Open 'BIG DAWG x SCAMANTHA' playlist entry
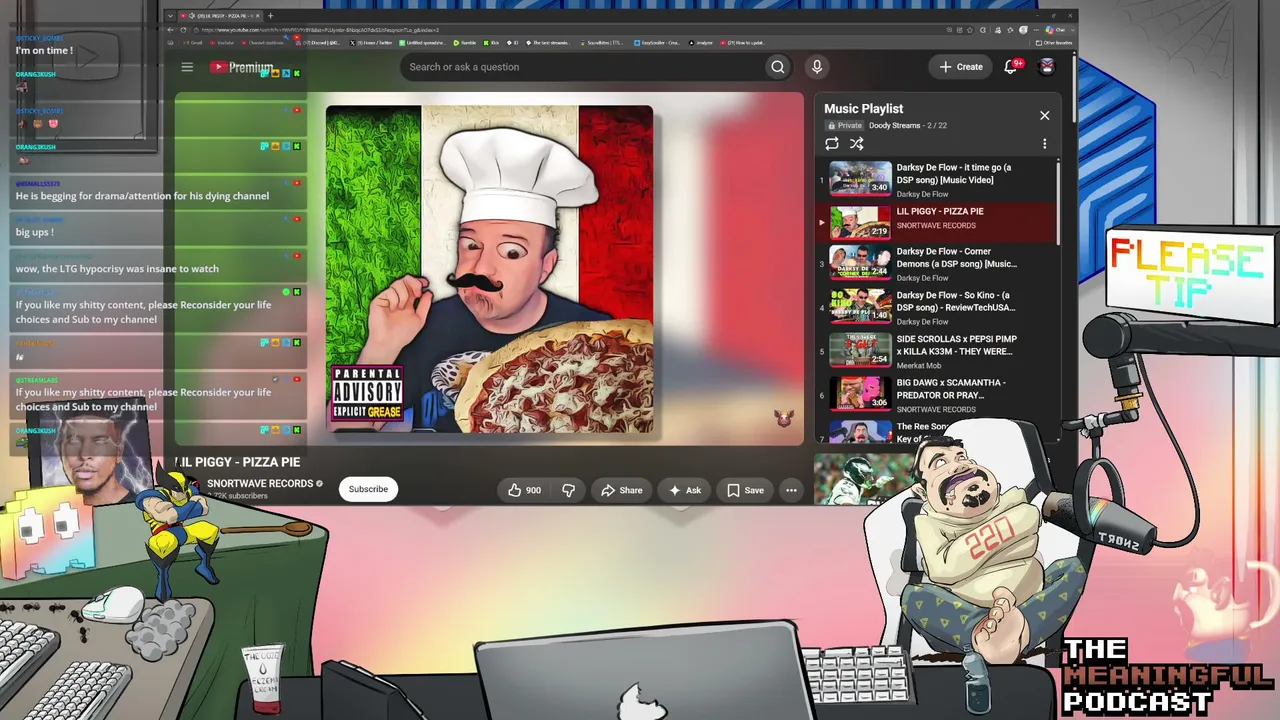The height and width of the screenshot is (720, 1280). [936, 395]
